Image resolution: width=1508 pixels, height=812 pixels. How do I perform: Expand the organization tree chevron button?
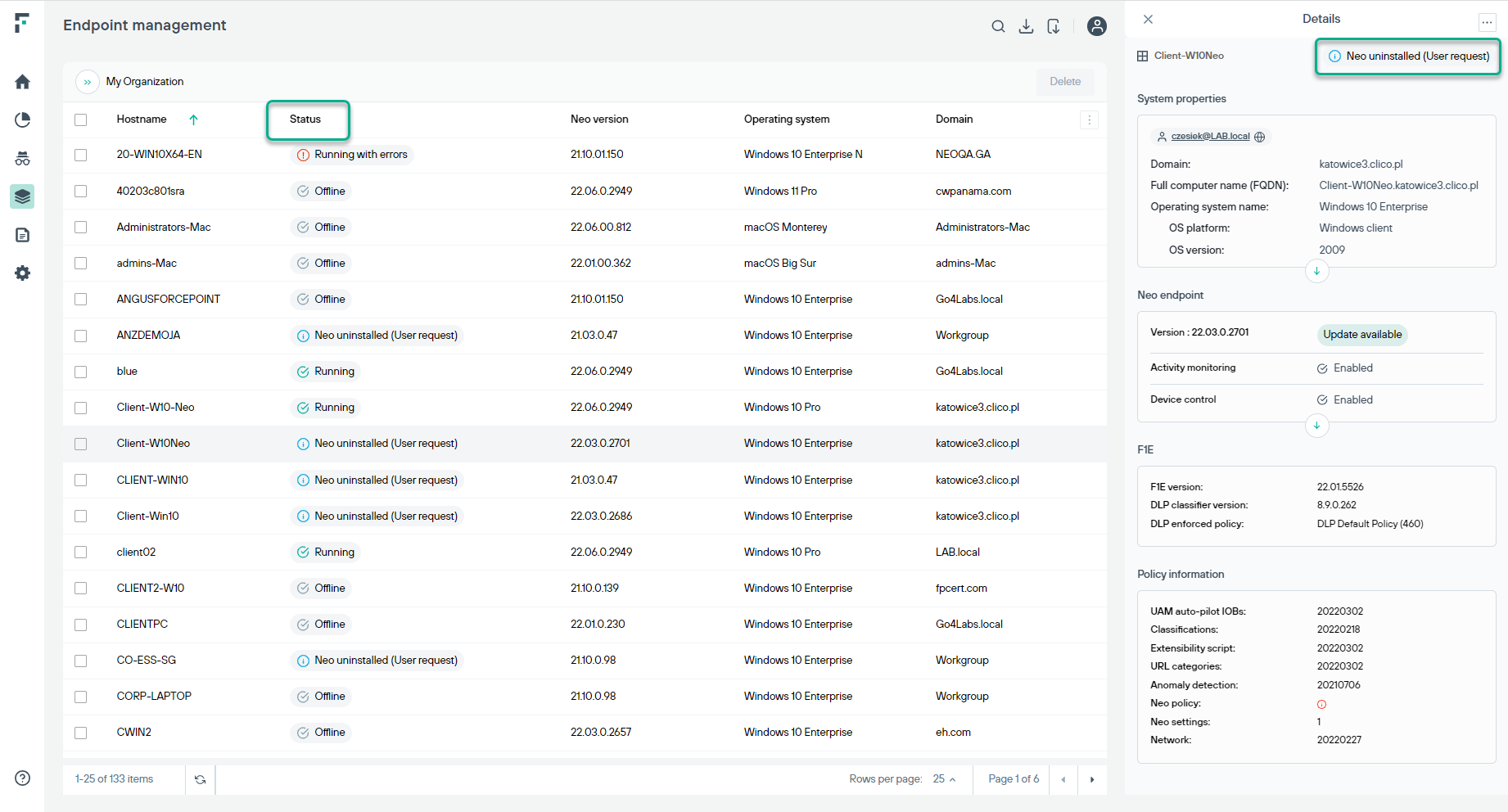tap(88, 82)
